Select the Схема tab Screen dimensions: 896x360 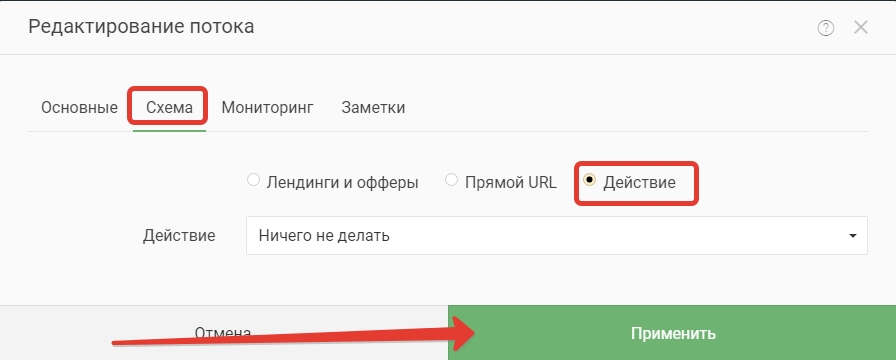(169, 107)
